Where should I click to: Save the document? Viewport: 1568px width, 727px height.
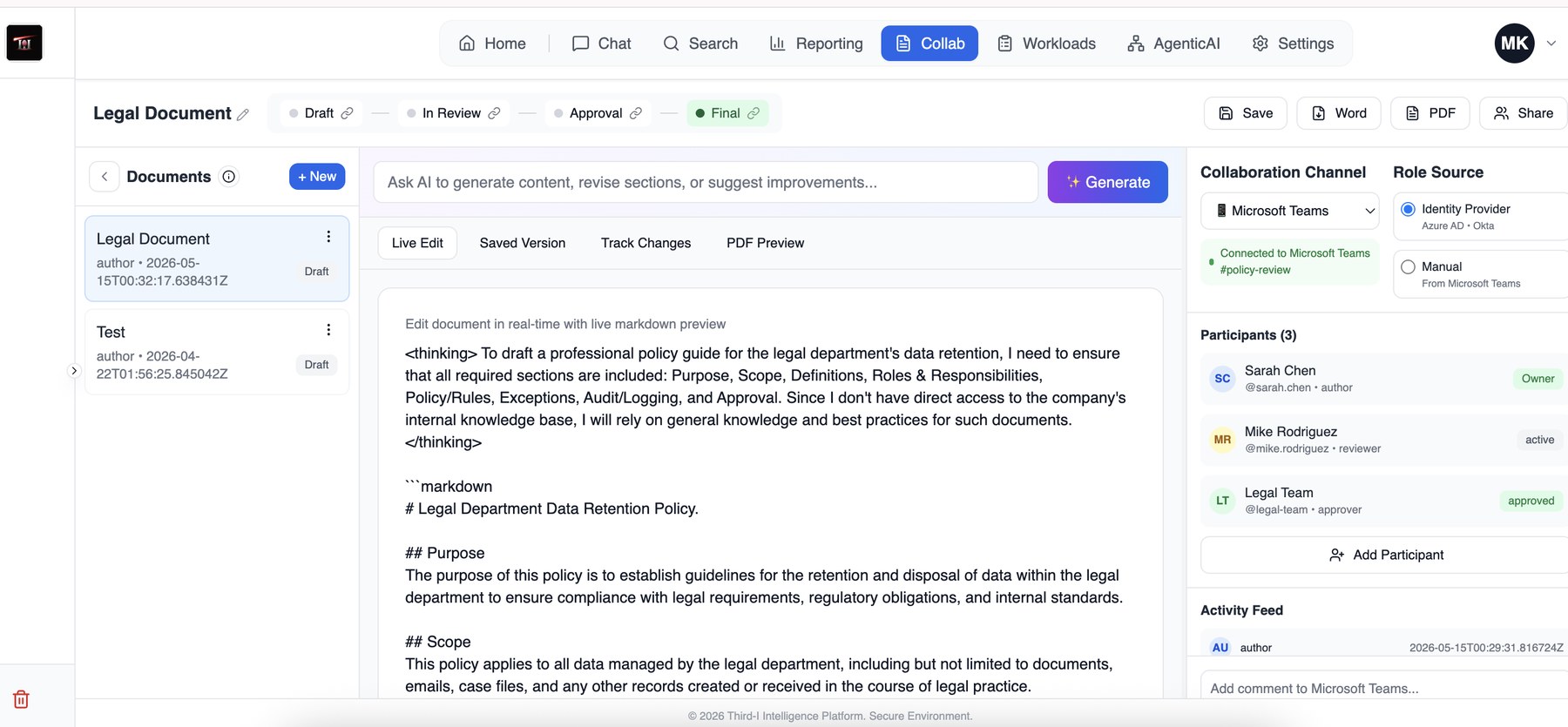pyautogui.click(x=1245, y=113)
